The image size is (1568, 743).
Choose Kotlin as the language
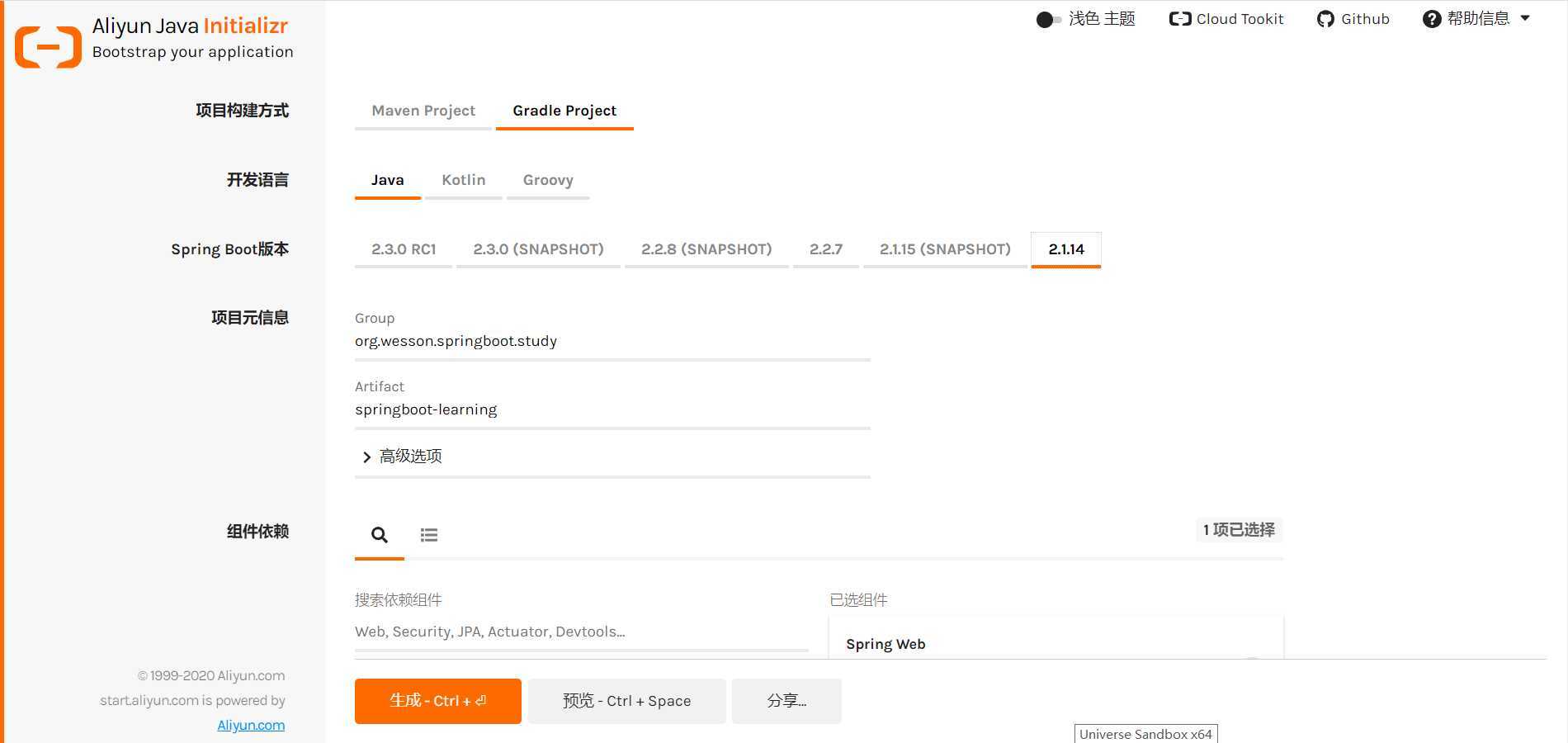tap(464, 180)
